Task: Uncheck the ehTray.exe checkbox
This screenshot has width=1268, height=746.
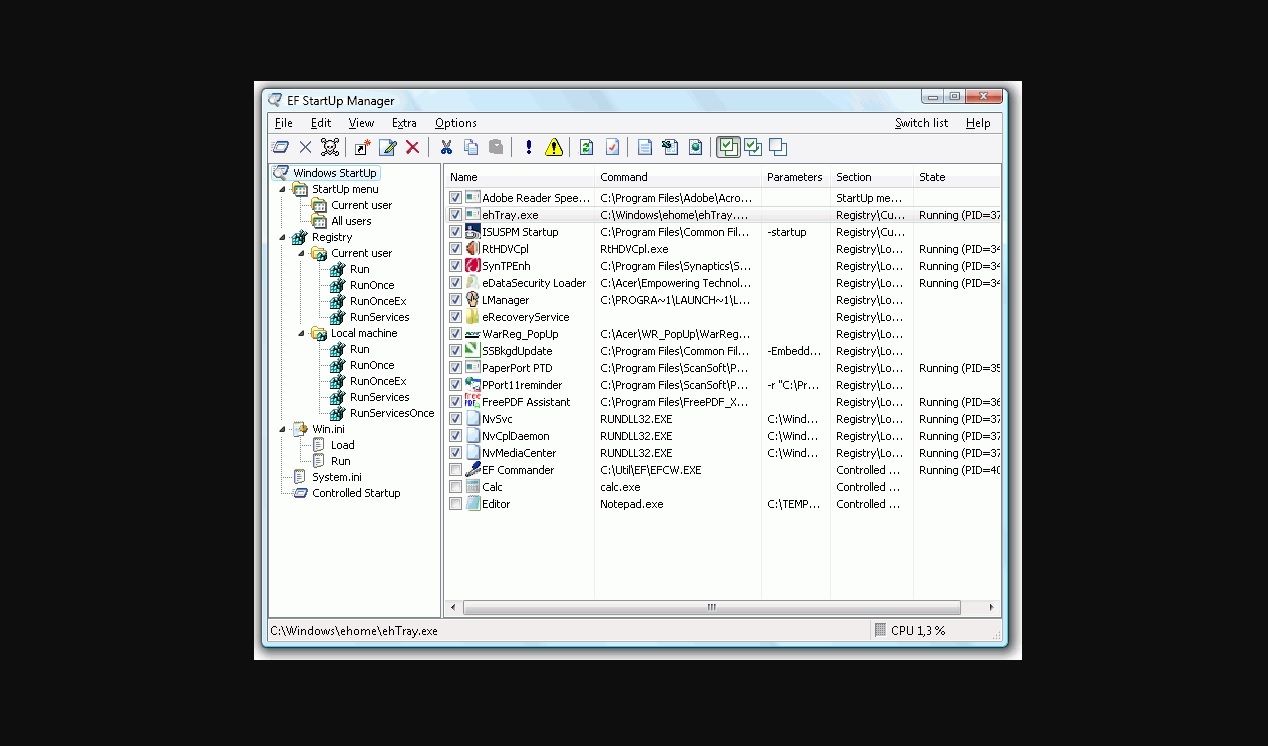Action: 456,215
